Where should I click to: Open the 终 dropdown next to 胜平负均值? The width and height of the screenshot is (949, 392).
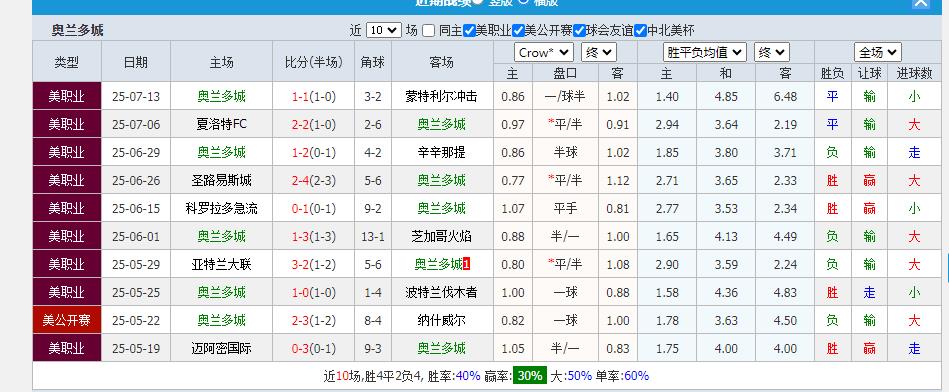point(772,53)
